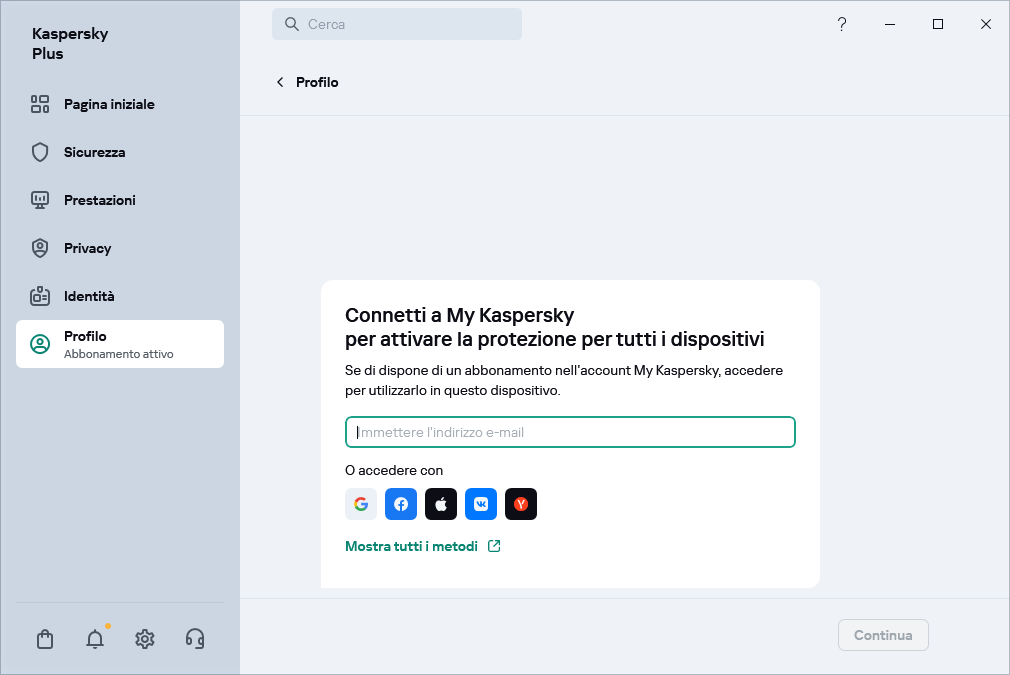Open the Privacy section
This screenshot has height=675, width=1010.
point(87,248)
